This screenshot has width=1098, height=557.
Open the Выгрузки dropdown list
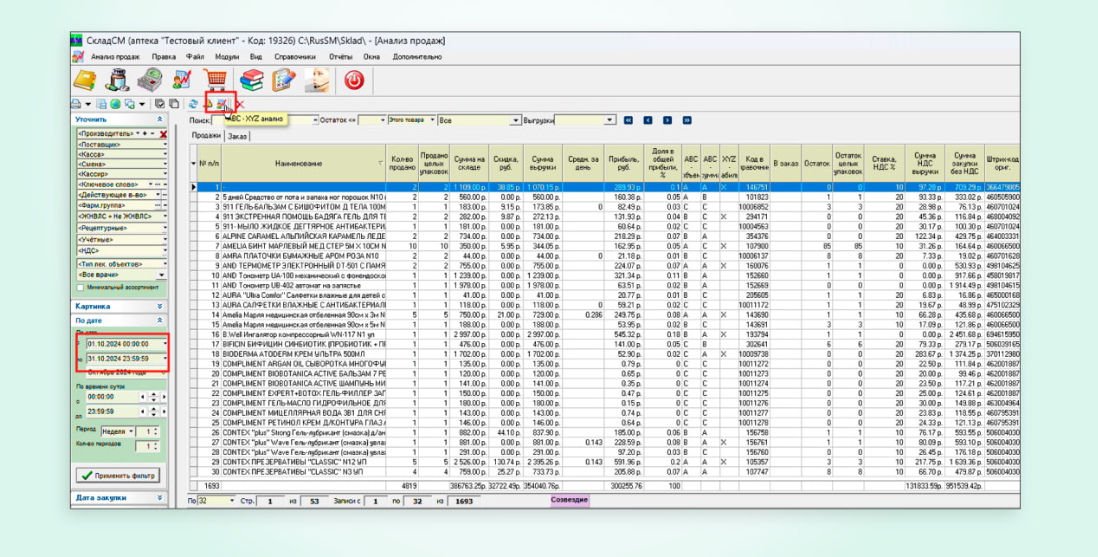point(610,120)
